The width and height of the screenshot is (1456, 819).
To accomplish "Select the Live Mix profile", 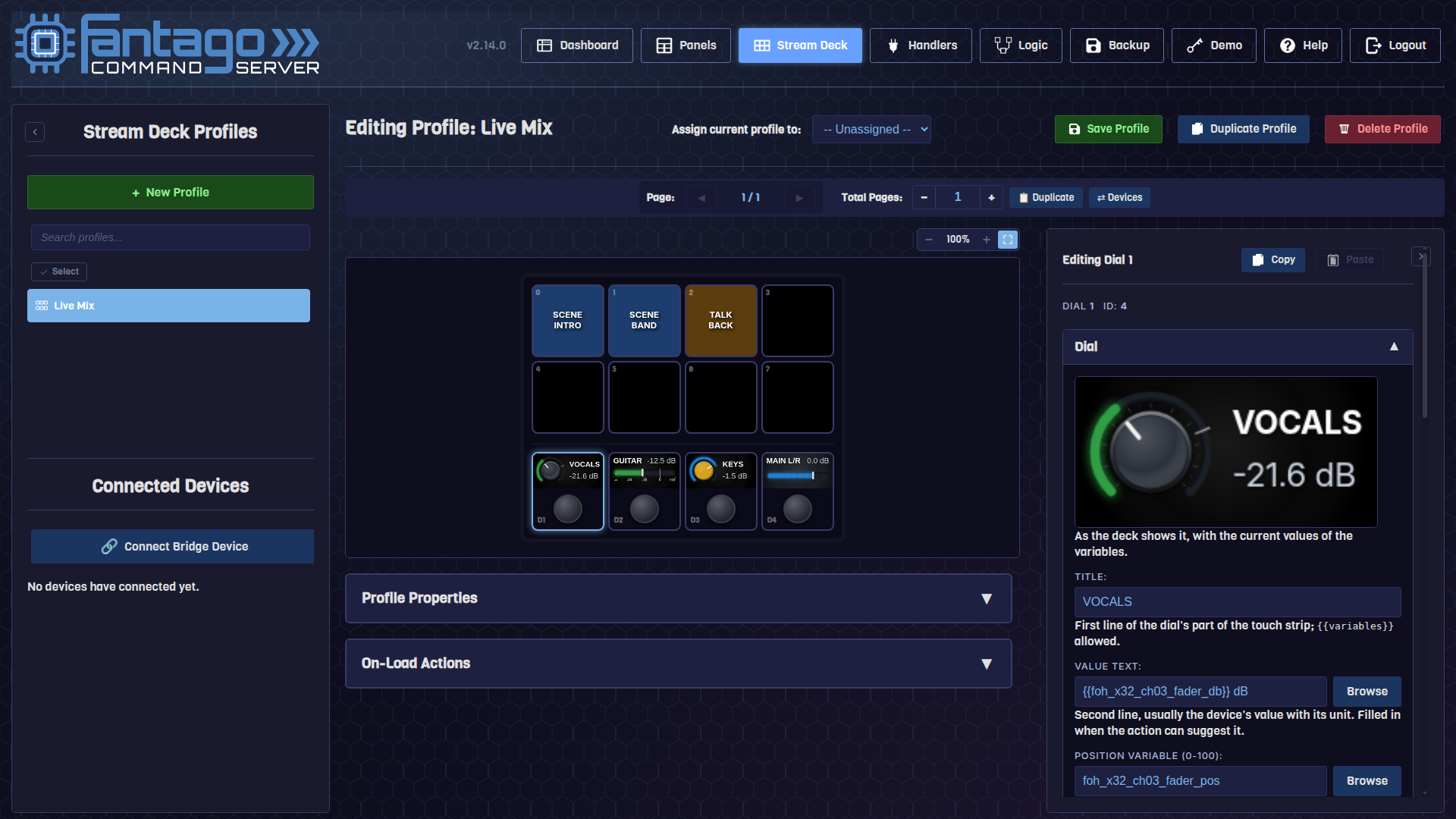I will tap(168, 306).
